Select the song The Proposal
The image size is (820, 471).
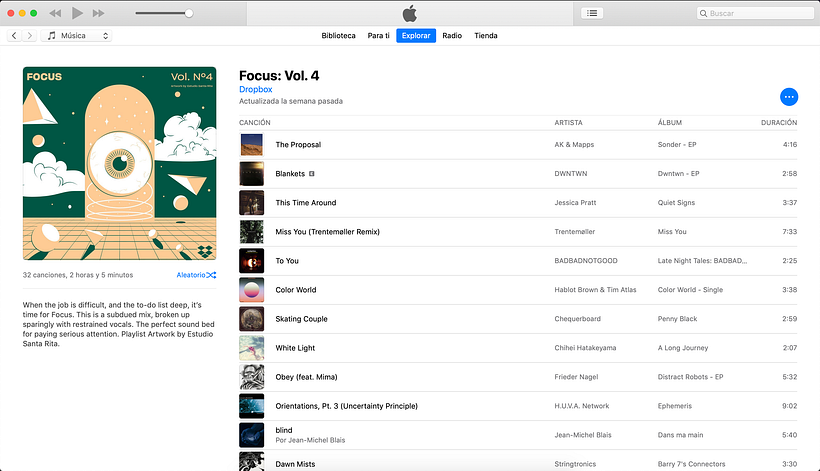298,145
